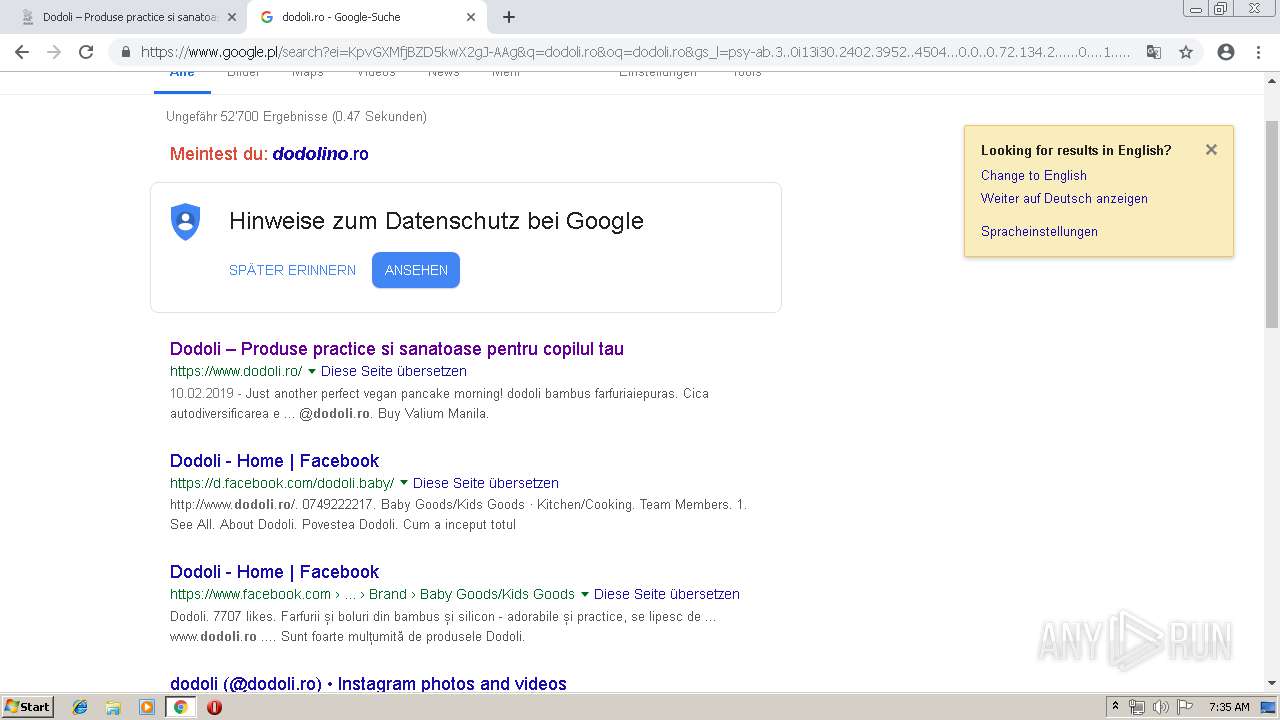Go back to previous page
The height and width of the screenshot is (720, 1280).
click(x=22, y=52)
